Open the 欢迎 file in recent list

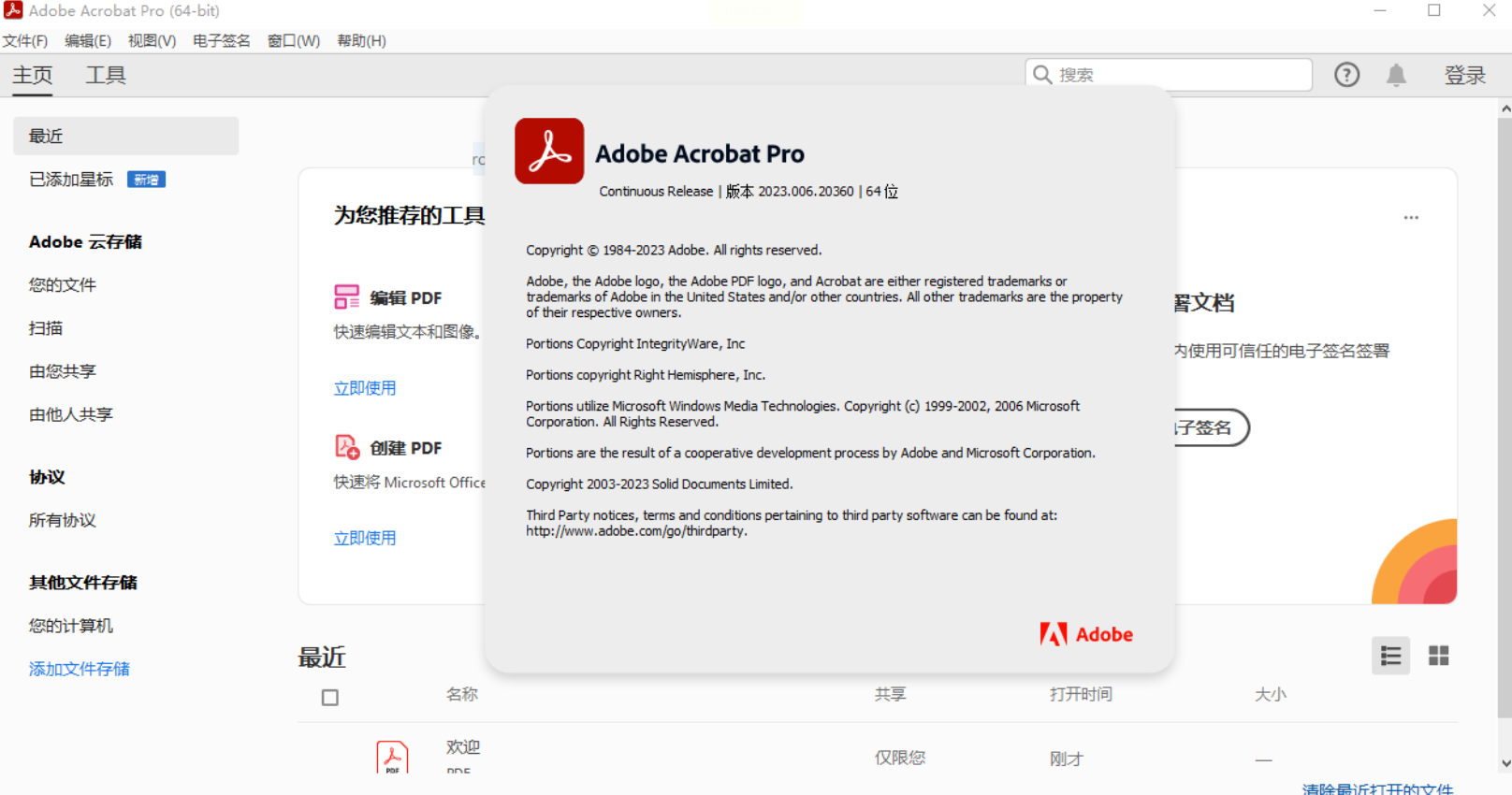pyautogui.click(x=463, y=747)
